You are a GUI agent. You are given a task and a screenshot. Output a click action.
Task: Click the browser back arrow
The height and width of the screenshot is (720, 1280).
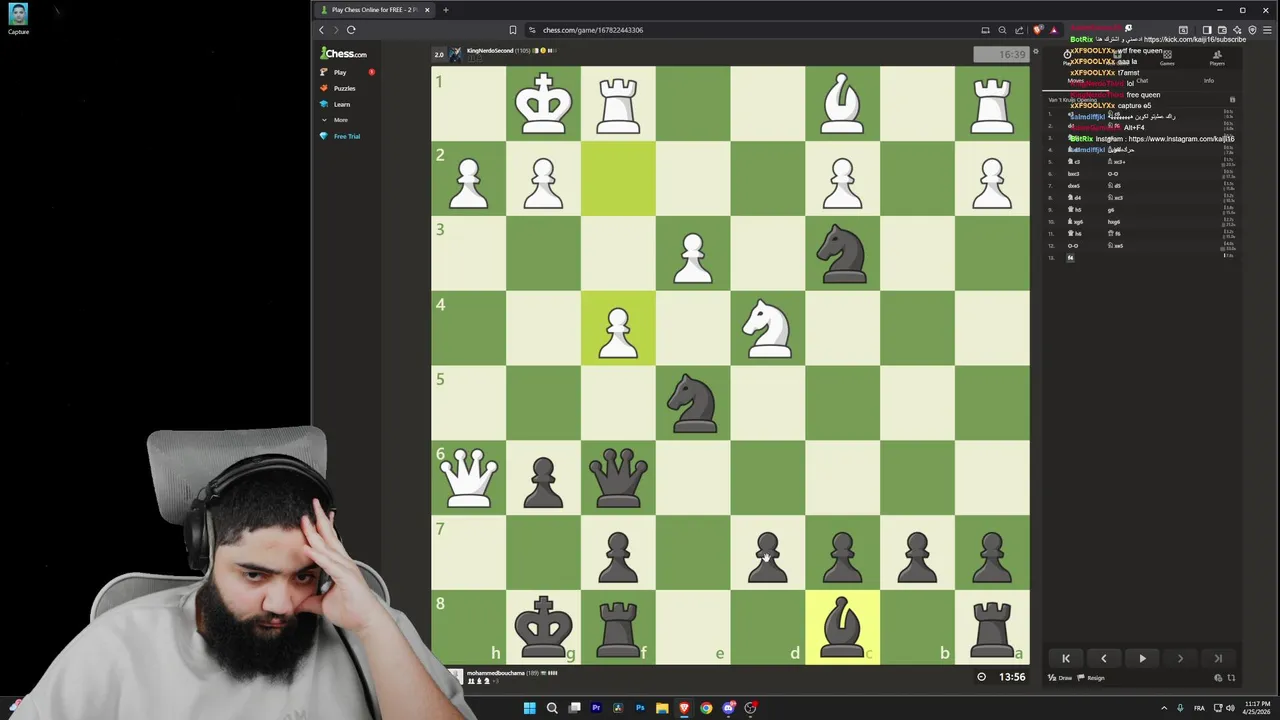point(321,30)
